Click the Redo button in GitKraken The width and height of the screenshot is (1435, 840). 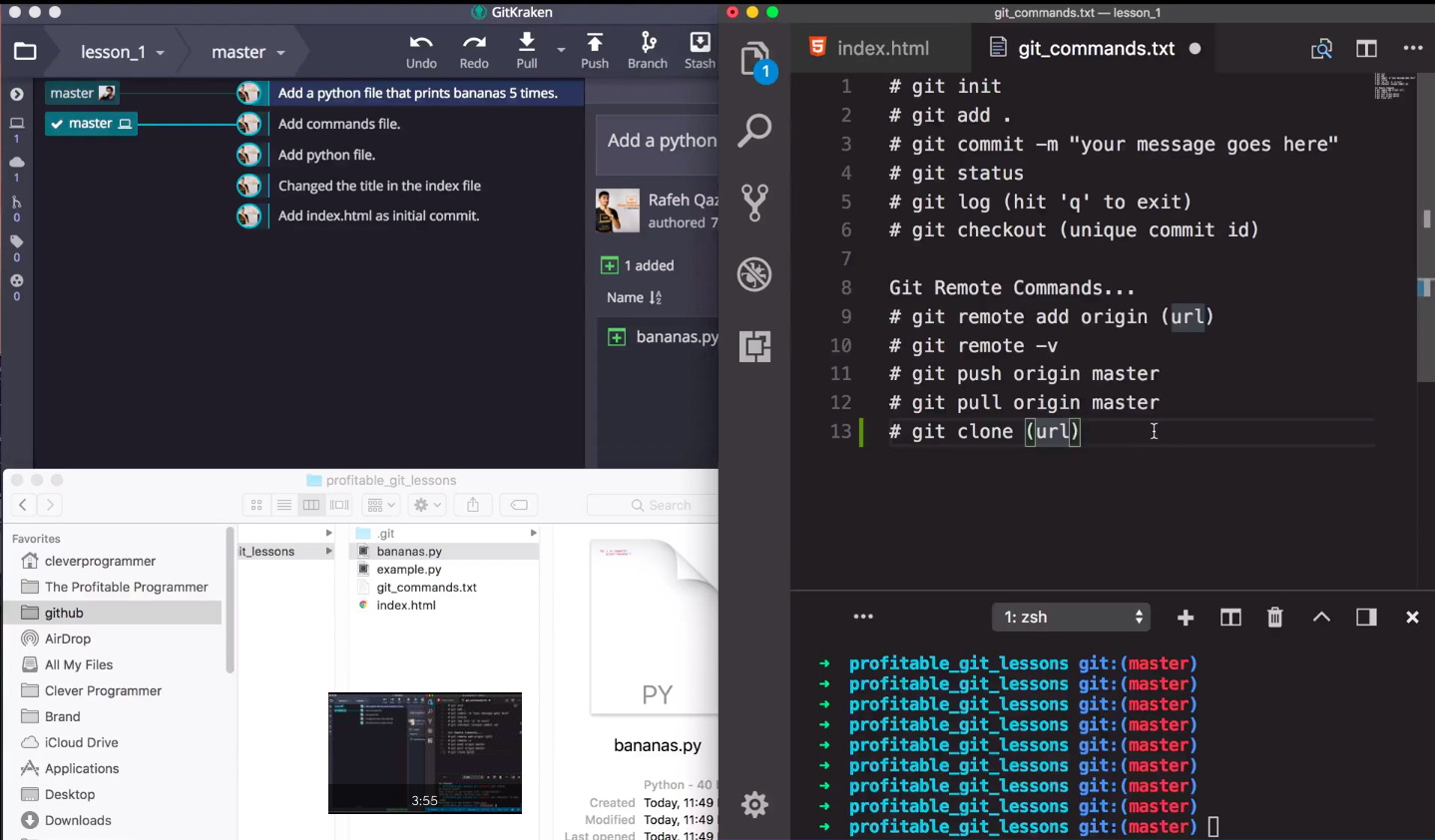pos(474,51)
